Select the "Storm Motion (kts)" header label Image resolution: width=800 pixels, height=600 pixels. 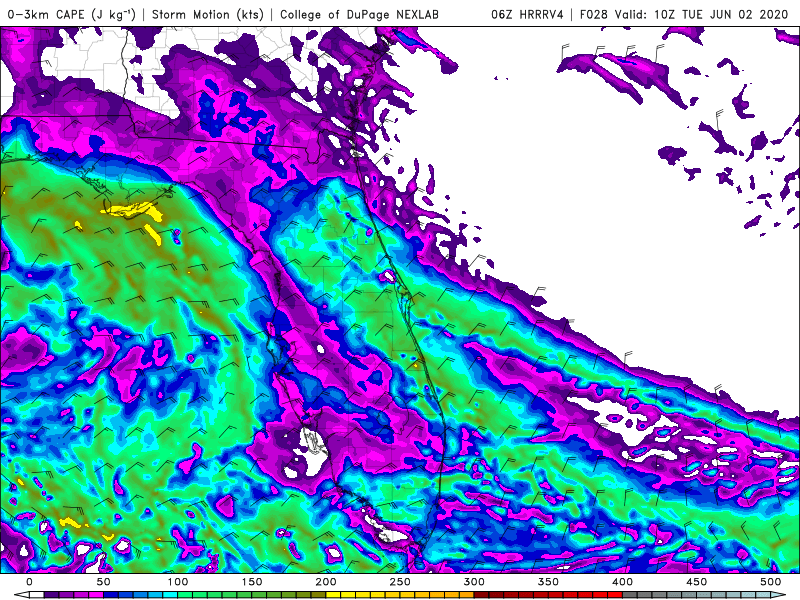click(x=208, y=14)
